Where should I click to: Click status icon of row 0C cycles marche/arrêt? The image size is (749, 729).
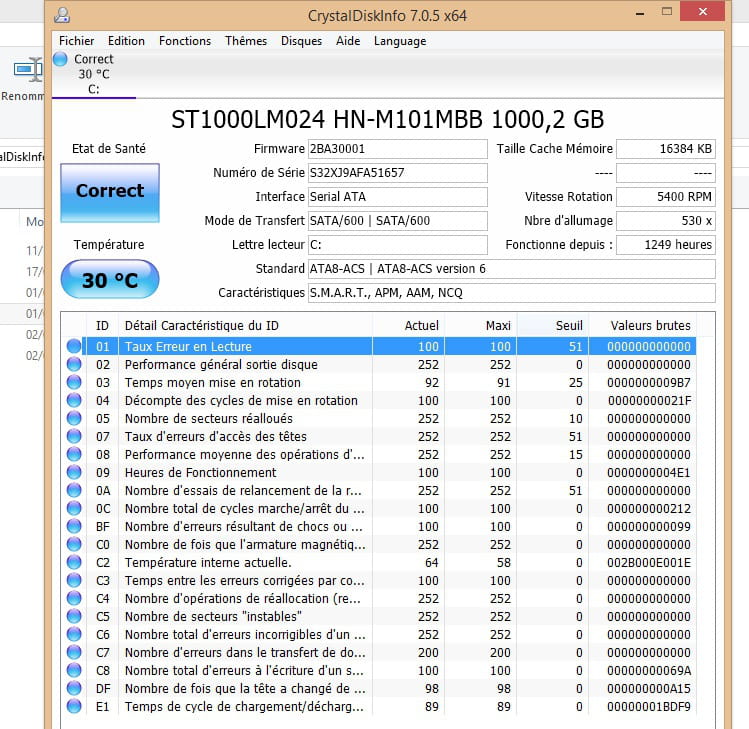74,508
